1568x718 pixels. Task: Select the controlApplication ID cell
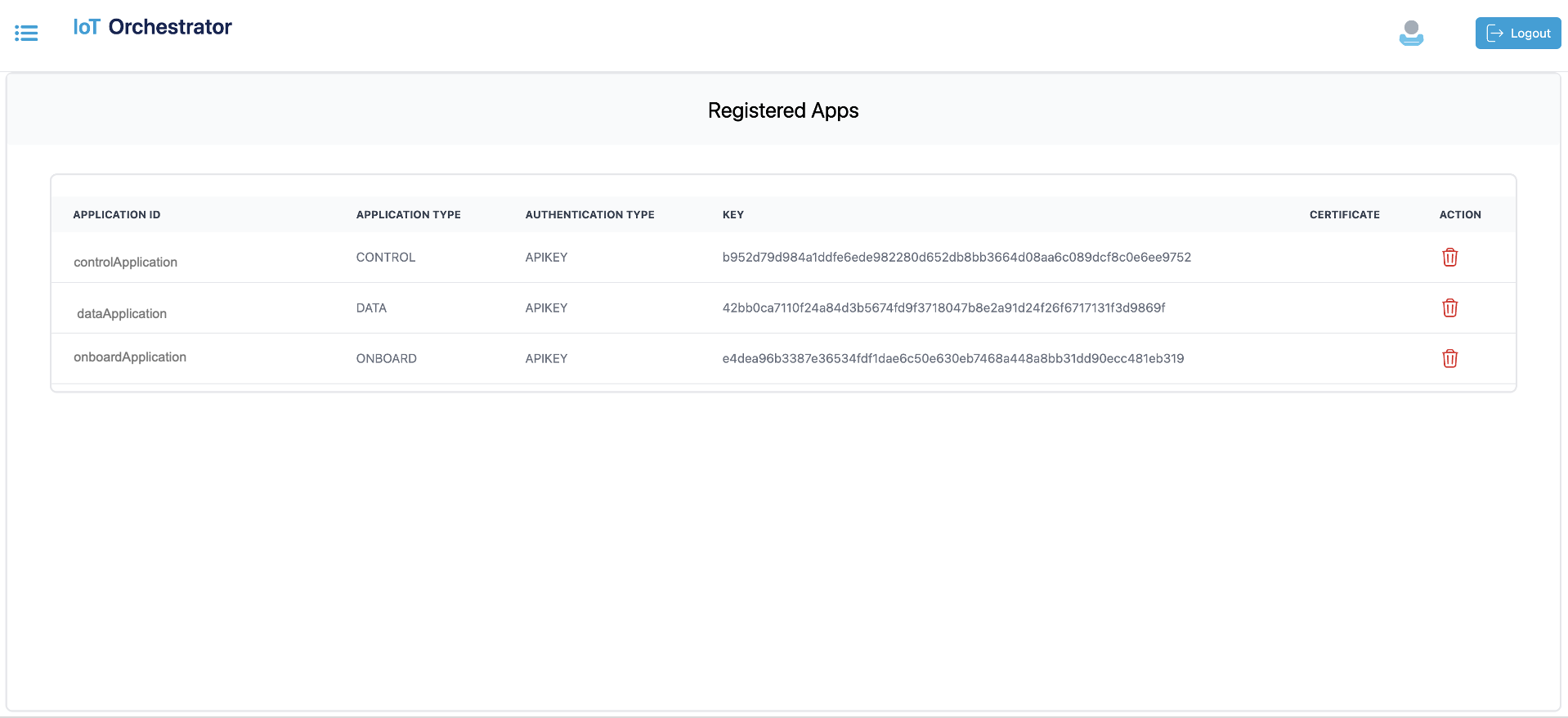(x=125, y=262)
